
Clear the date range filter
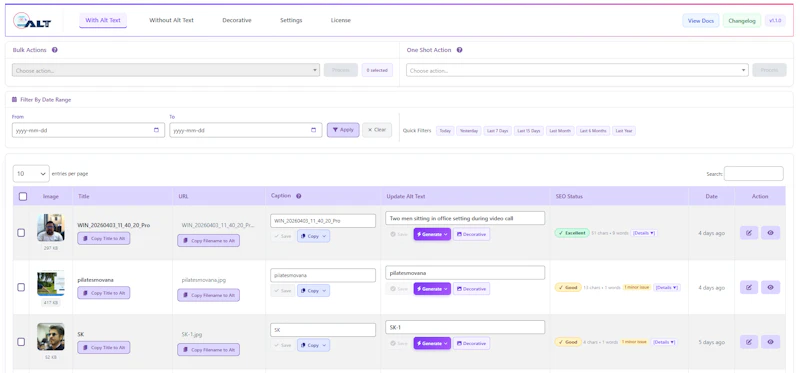pos(377,130)
